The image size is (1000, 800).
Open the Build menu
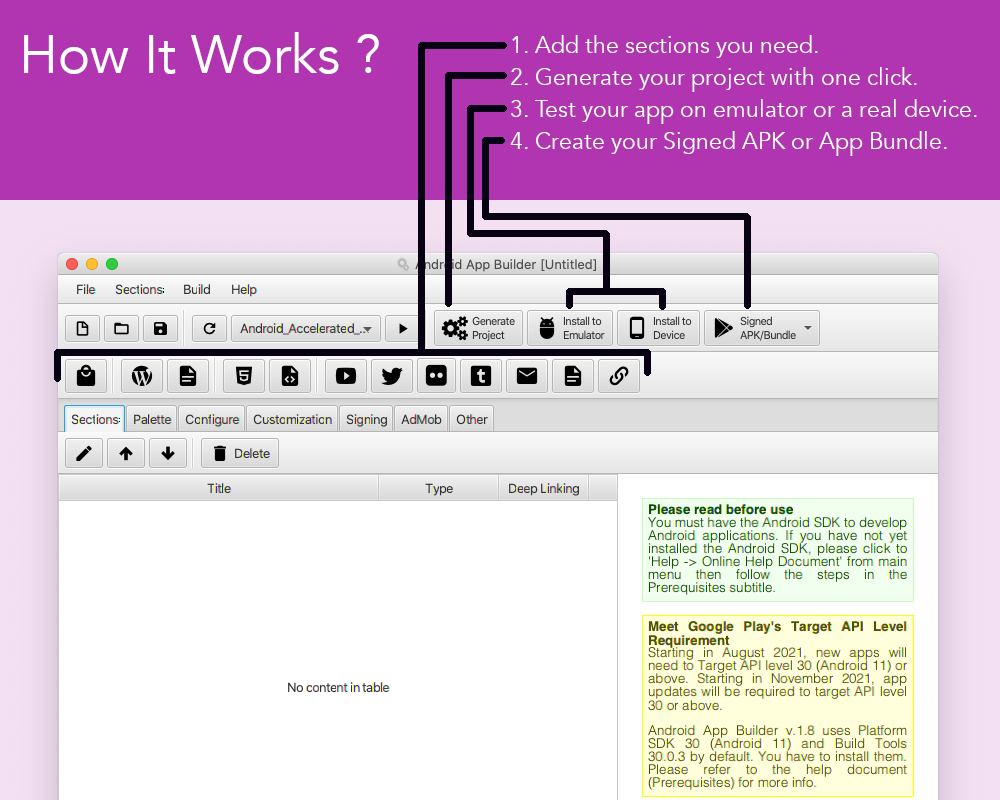(196, 290)
